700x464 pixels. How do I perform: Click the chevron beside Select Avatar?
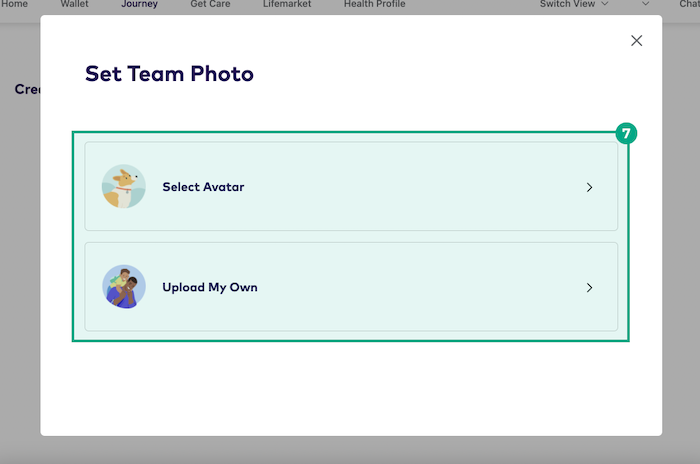[589, 187]
